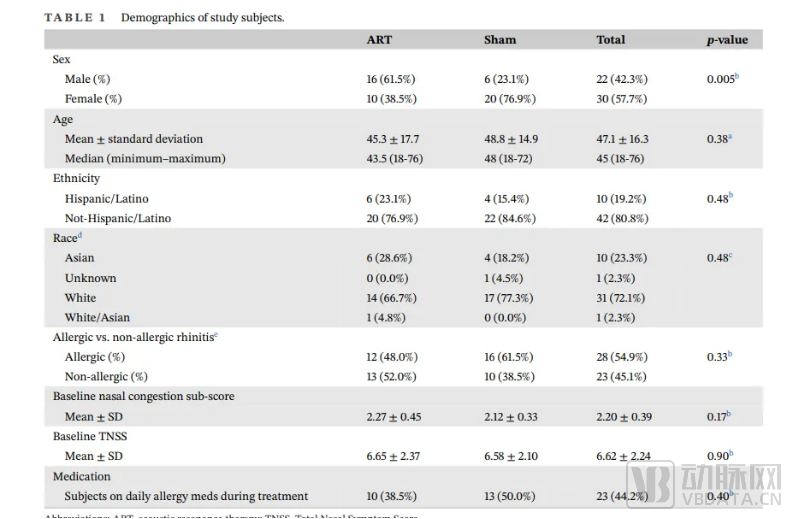The width and height of the screenshot is (794, 519).
Task: Select Subjects on daily allergy meds row label
Action: (x=186, y=496)
